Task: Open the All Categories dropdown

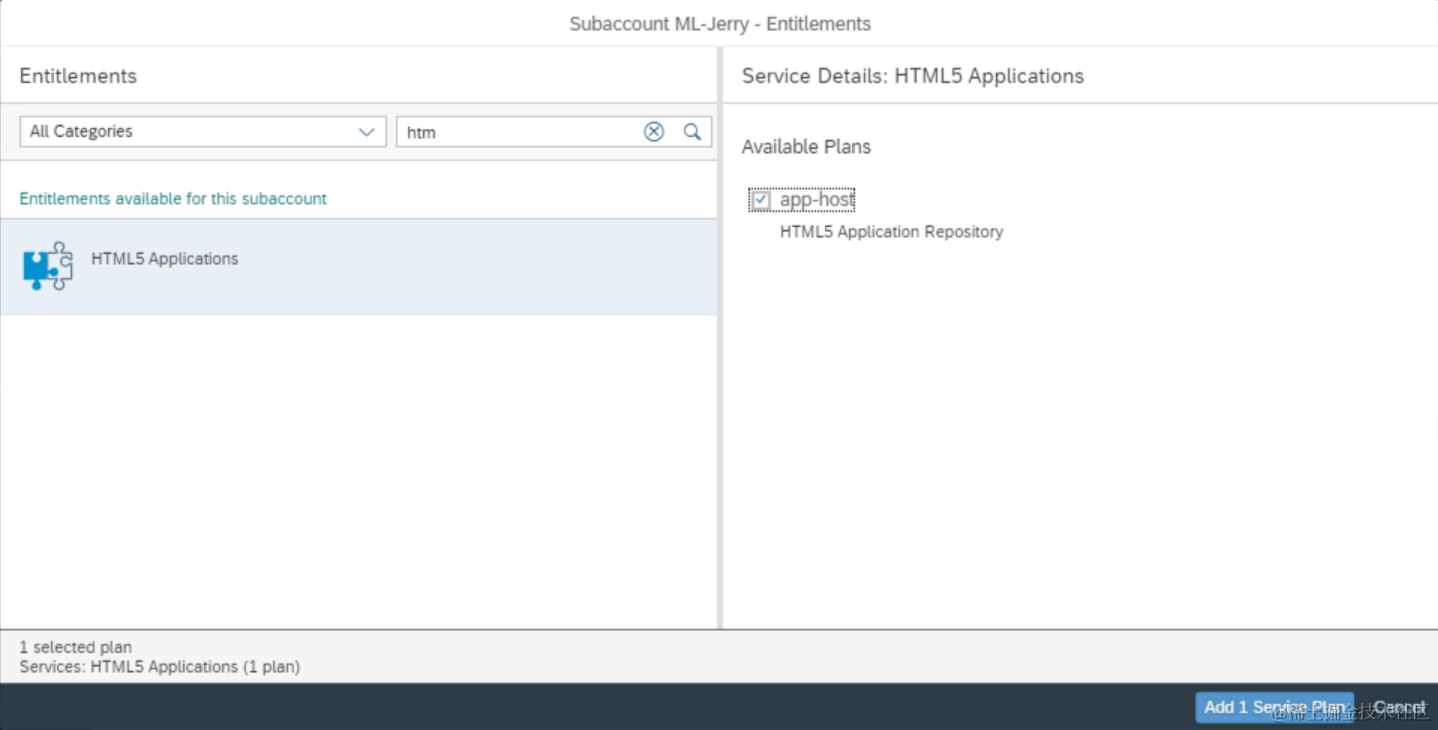Action: tap(203, 131)
